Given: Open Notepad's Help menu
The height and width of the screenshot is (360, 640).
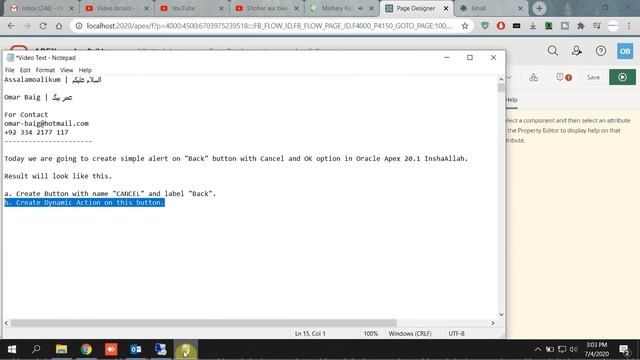Looking at the screenshot, I should click(x=85, y=70).
